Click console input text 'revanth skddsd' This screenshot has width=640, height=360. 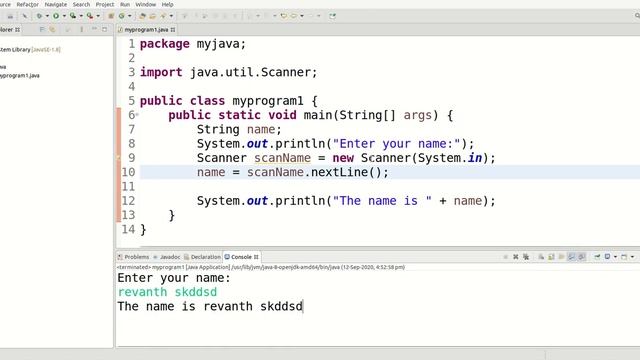167,292
